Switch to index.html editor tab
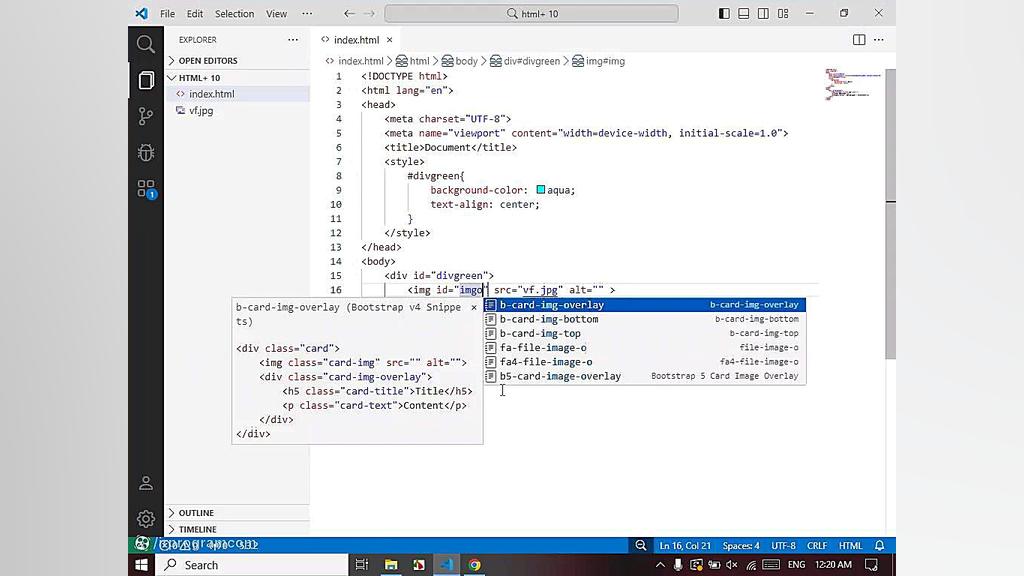The image size is (1024, 576). point(357,40)
